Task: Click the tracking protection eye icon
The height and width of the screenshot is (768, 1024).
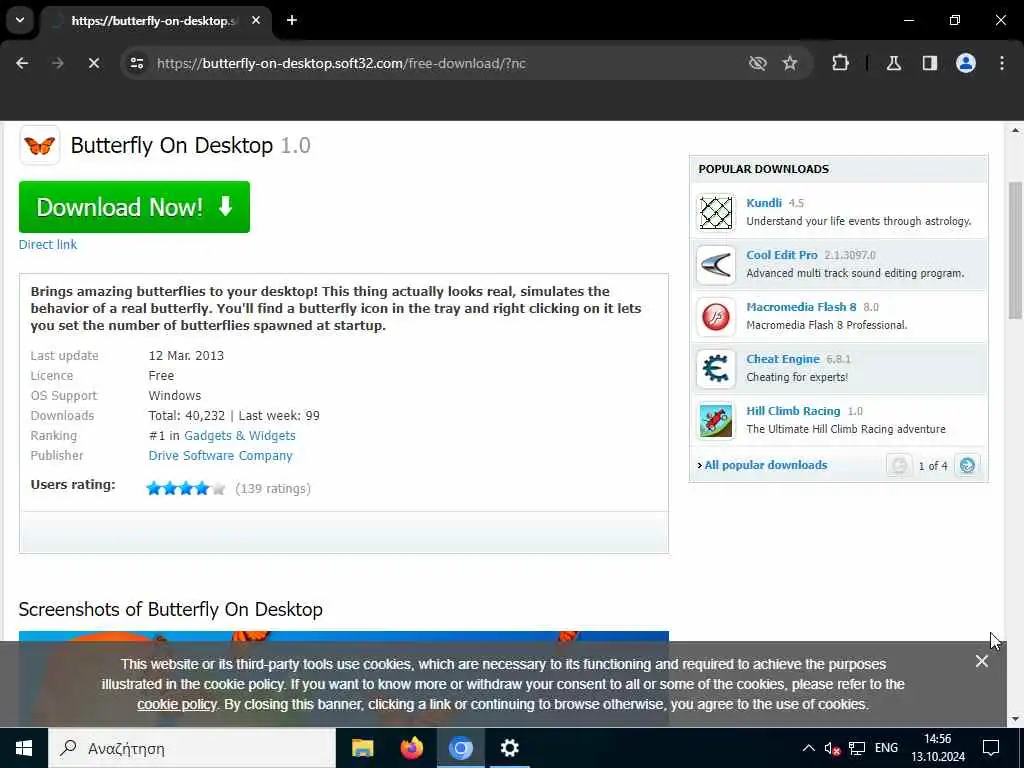Action: [x=758, y=63]
